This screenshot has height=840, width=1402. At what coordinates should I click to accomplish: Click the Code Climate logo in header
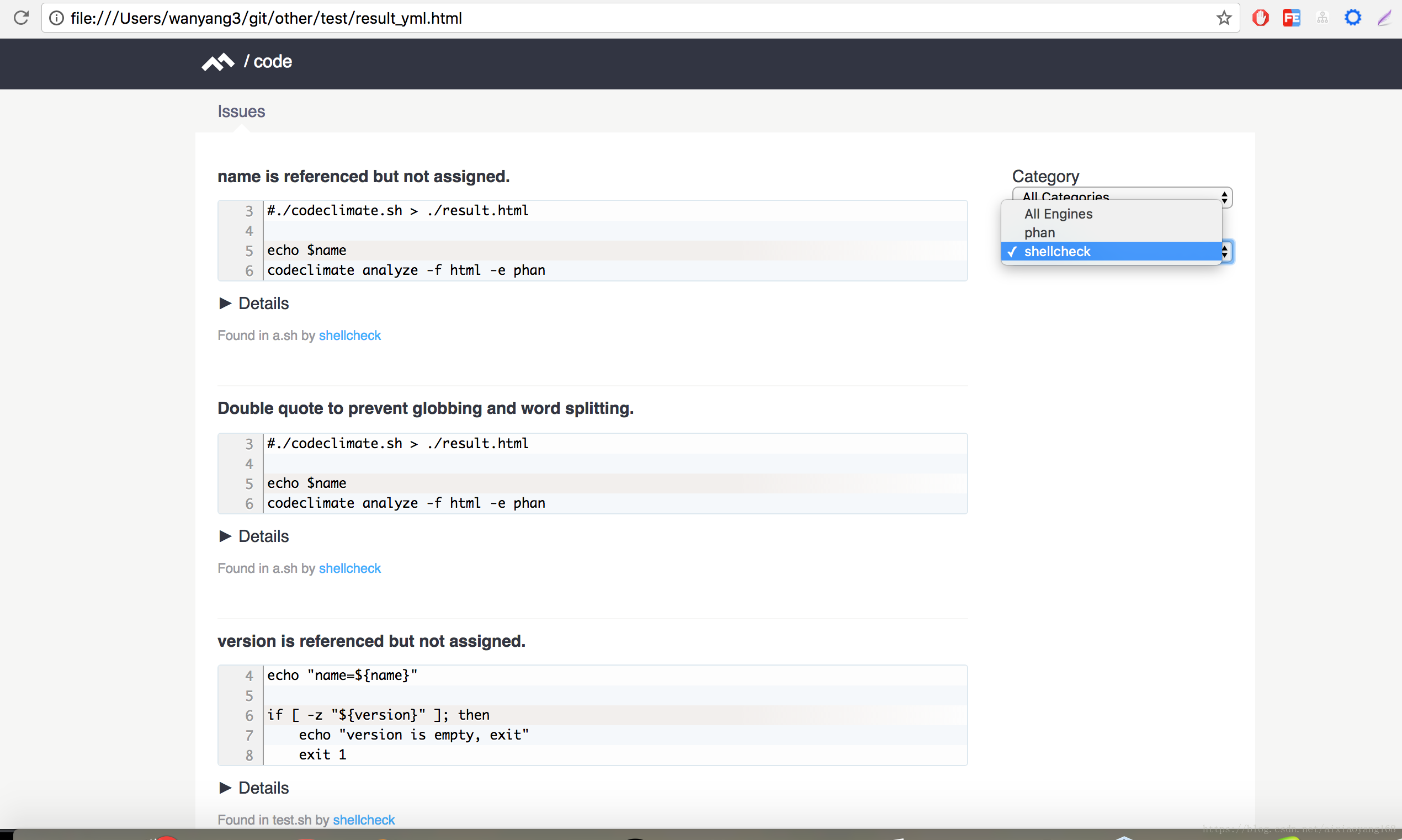[218, 62]
